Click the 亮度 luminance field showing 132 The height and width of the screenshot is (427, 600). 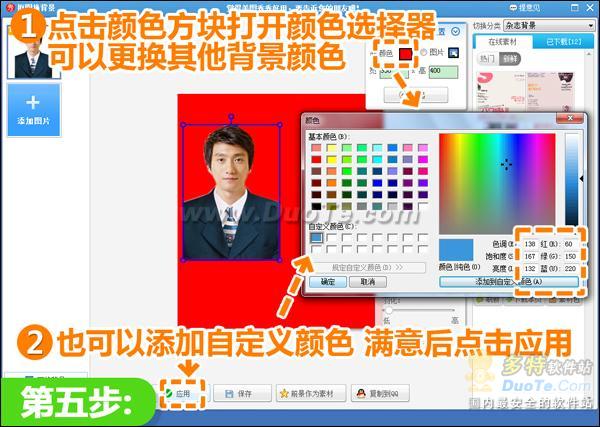pos(530,269)
